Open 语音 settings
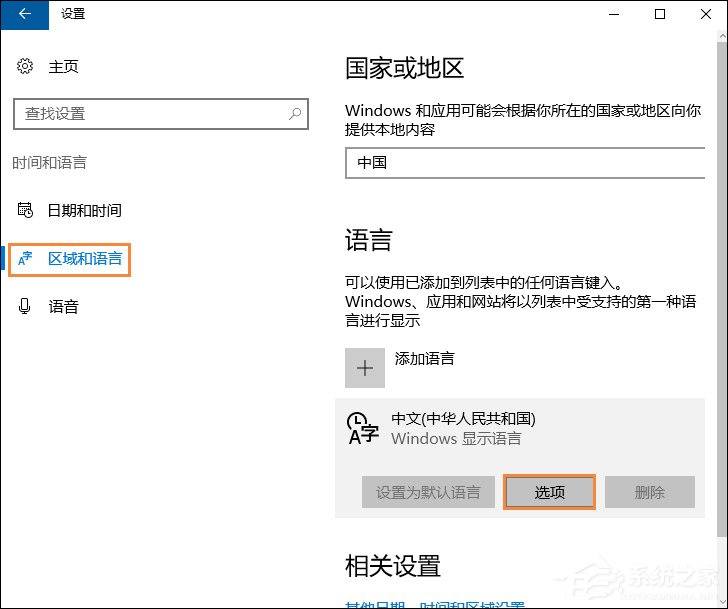This screenshot has height=609, width=728. [x=63, y=306]
